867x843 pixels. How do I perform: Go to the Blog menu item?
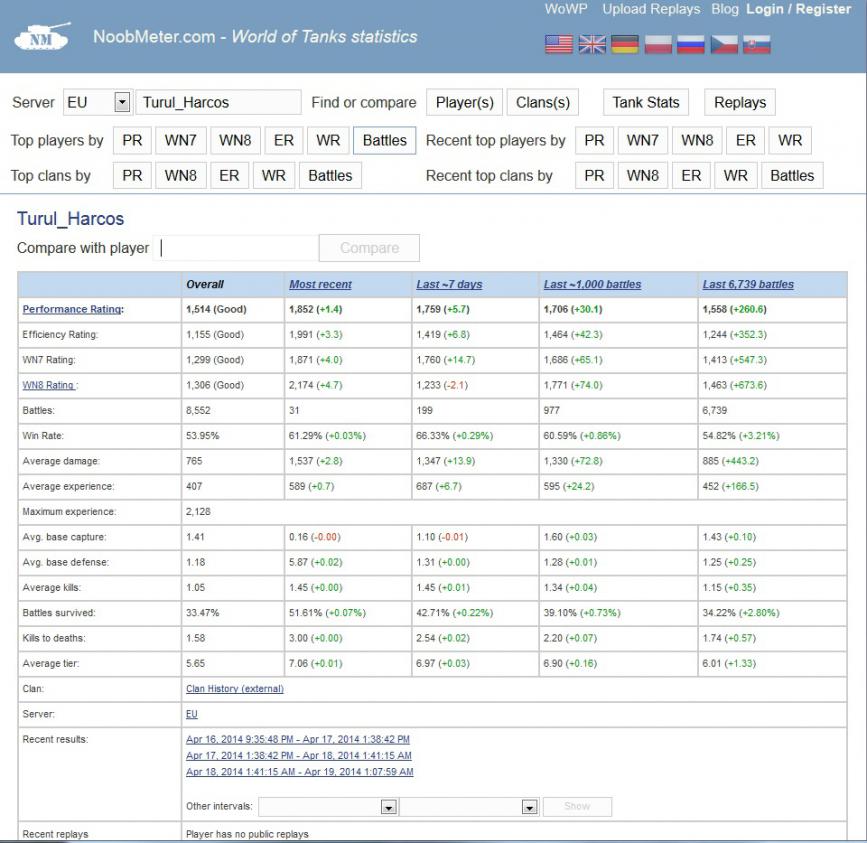tap(725, 9)
